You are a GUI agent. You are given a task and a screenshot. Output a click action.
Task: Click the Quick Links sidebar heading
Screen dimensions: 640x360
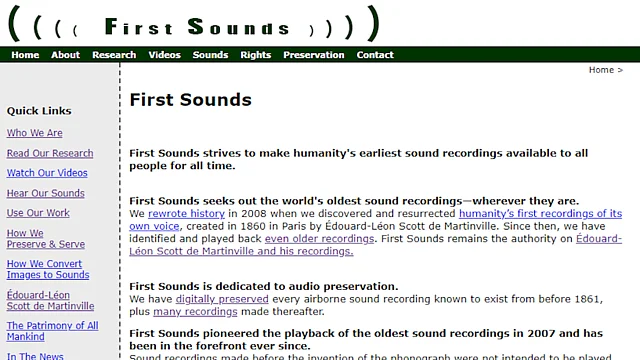[x=39, y=111]
